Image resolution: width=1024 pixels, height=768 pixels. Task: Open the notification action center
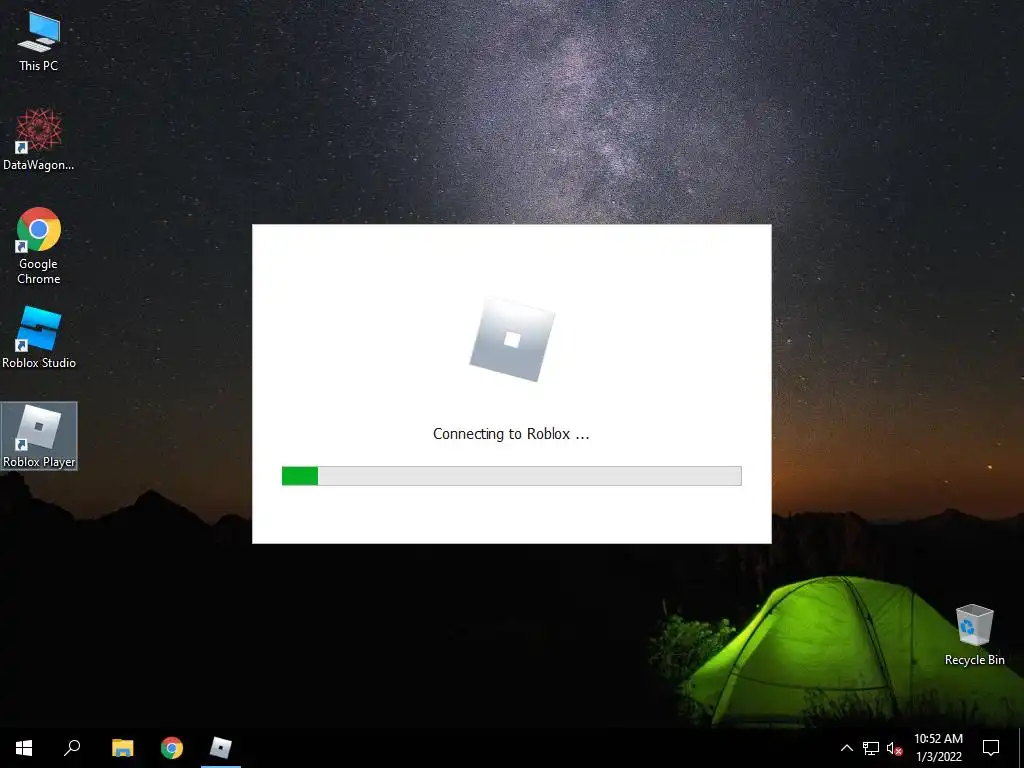click(x=991, y=748)
